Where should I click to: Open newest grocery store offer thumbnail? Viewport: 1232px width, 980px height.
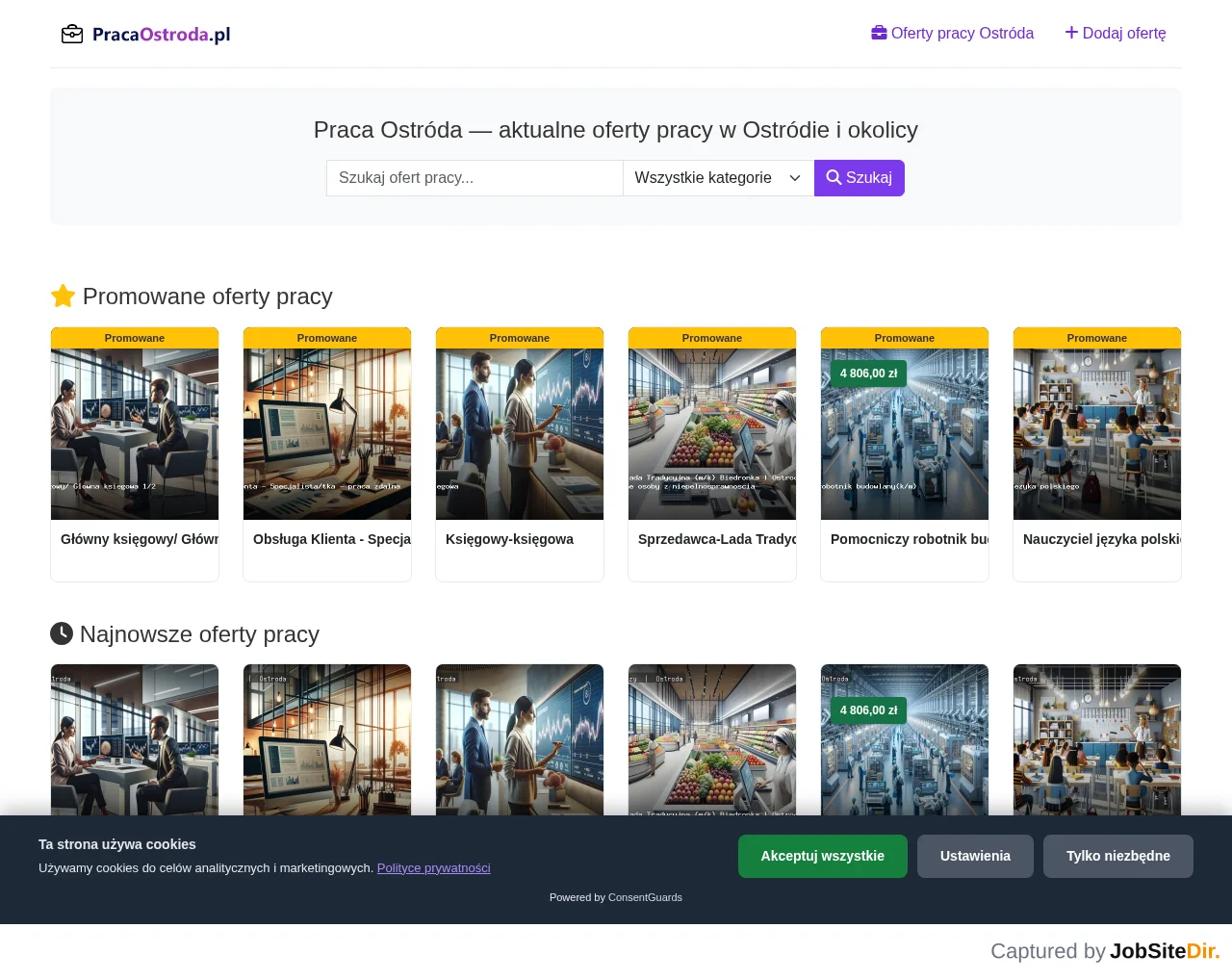[712, 739]
